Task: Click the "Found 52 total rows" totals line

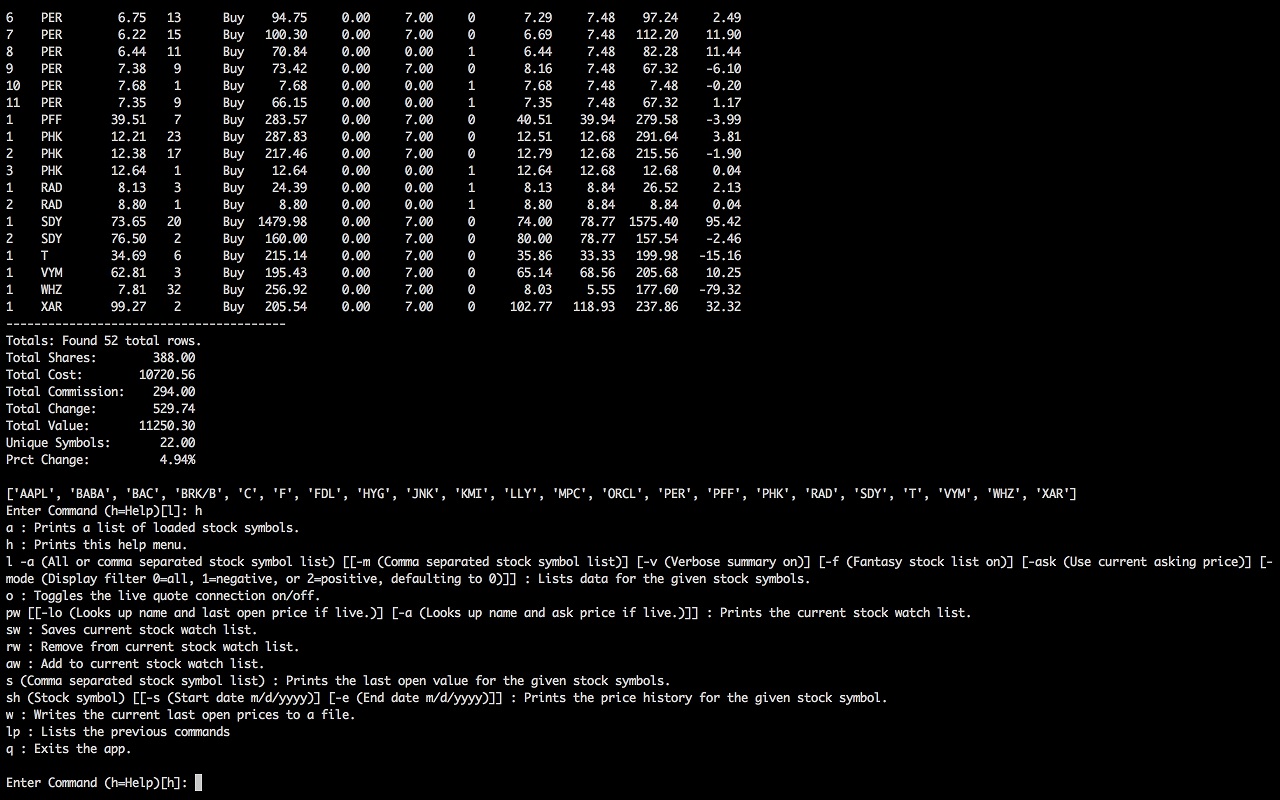Action: pyautogui.click(x=104, y=341)
